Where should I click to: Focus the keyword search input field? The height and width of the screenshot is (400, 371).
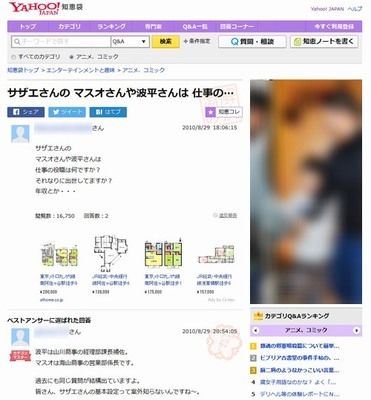pyautogui.click(x=61, y=42)
